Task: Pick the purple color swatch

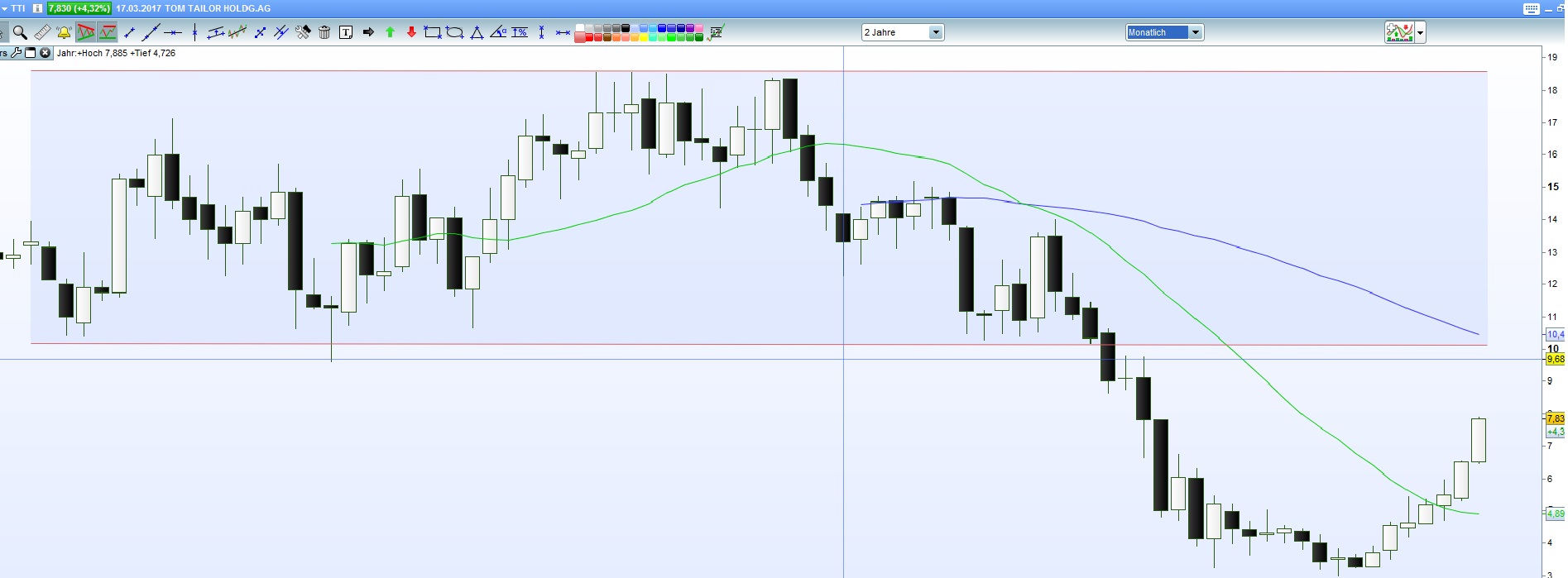Action: click(690, 28)
